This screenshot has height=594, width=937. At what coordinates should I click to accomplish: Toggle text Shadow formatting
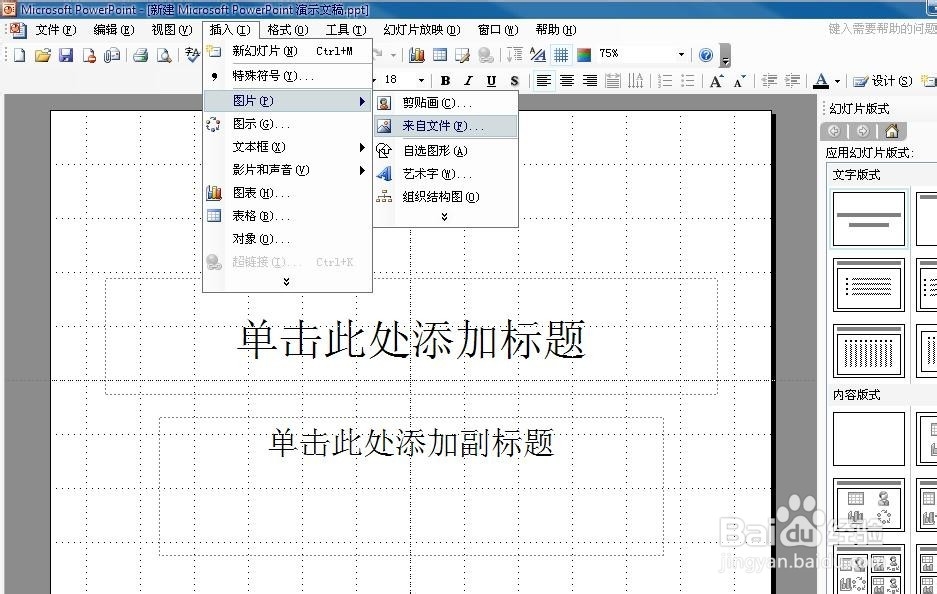[514, 81]
